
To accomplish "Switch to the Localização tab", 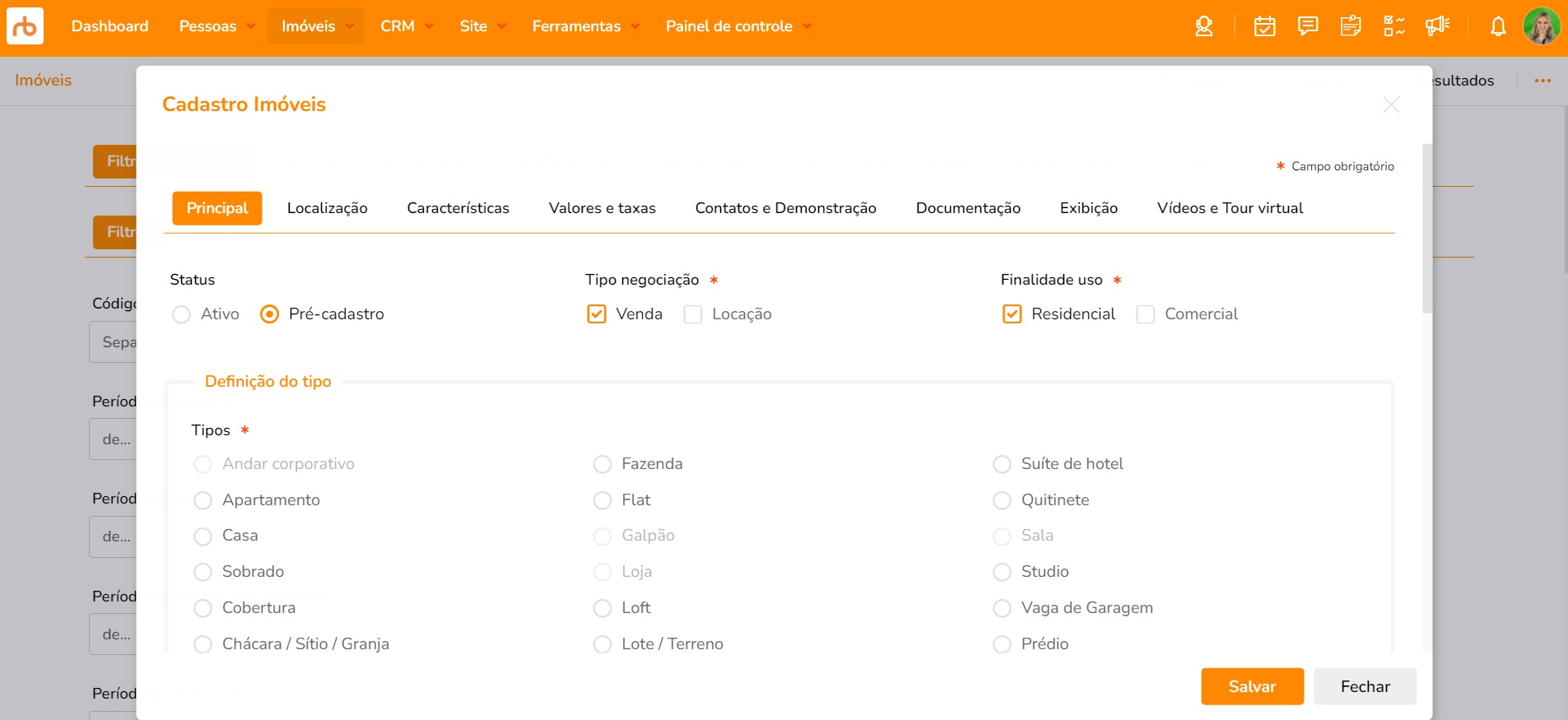I will tap(327, 208).
